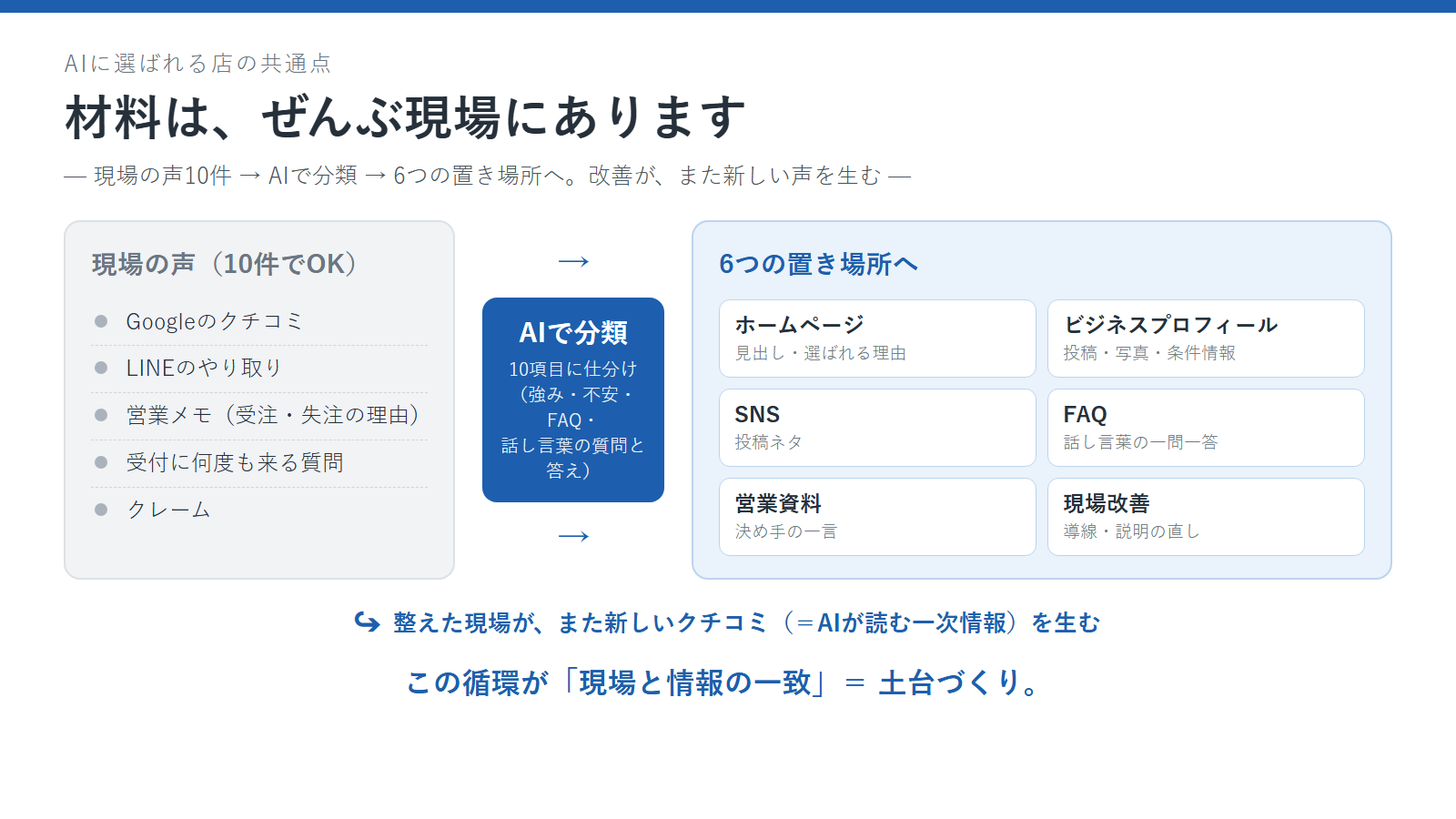The image size is (1456, 819).
Task: Select the 'FAQ' card
Action: pos(1206,428)
